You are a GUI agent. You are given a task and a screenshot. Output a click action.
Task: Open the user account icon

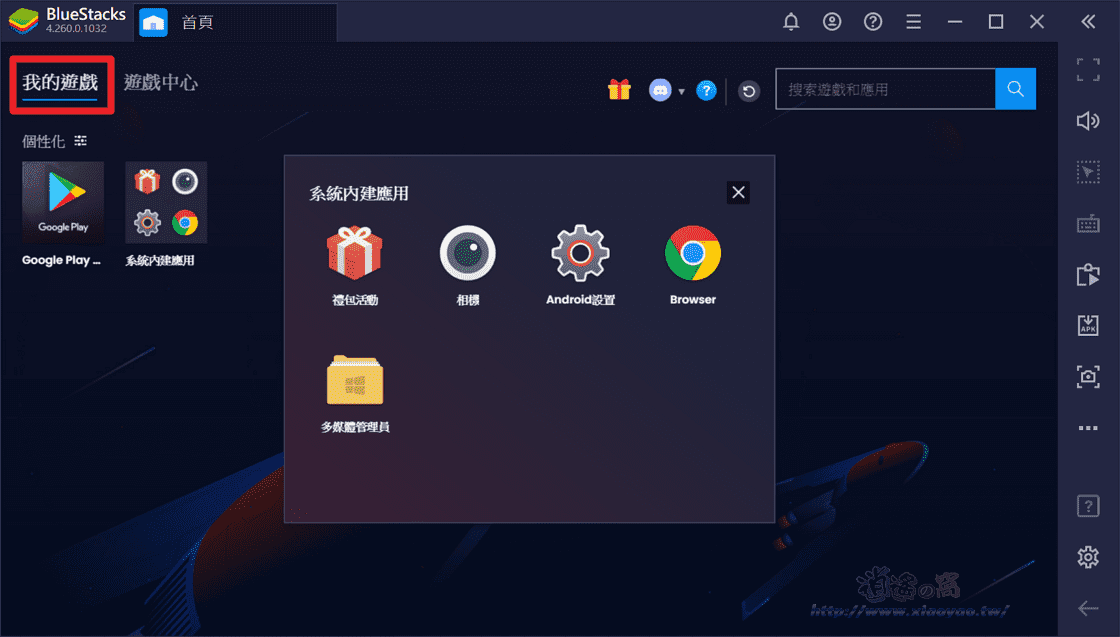831,21
